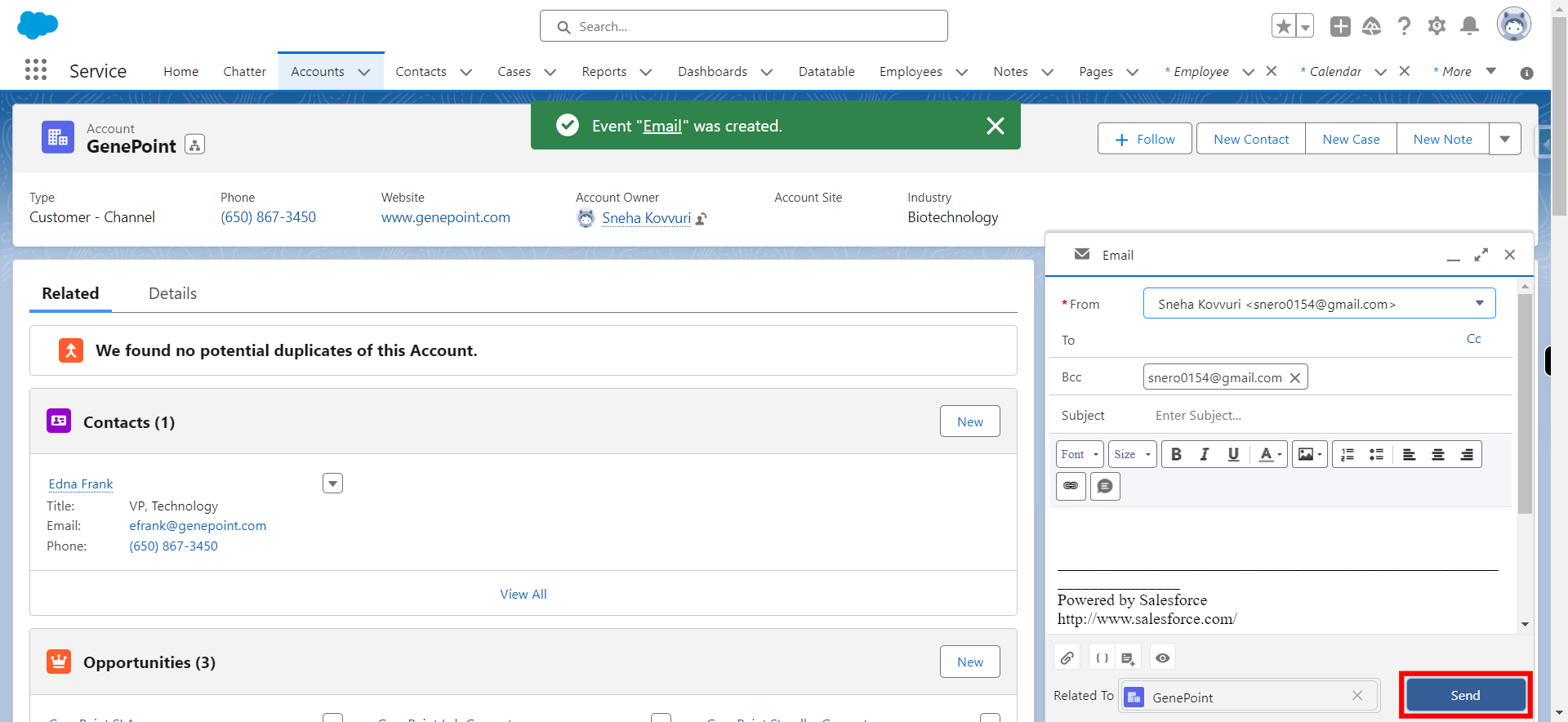The height and width of the screenshot is (722, 1568).
Task: Preview email with eye icon
Action: [1163, 657]
